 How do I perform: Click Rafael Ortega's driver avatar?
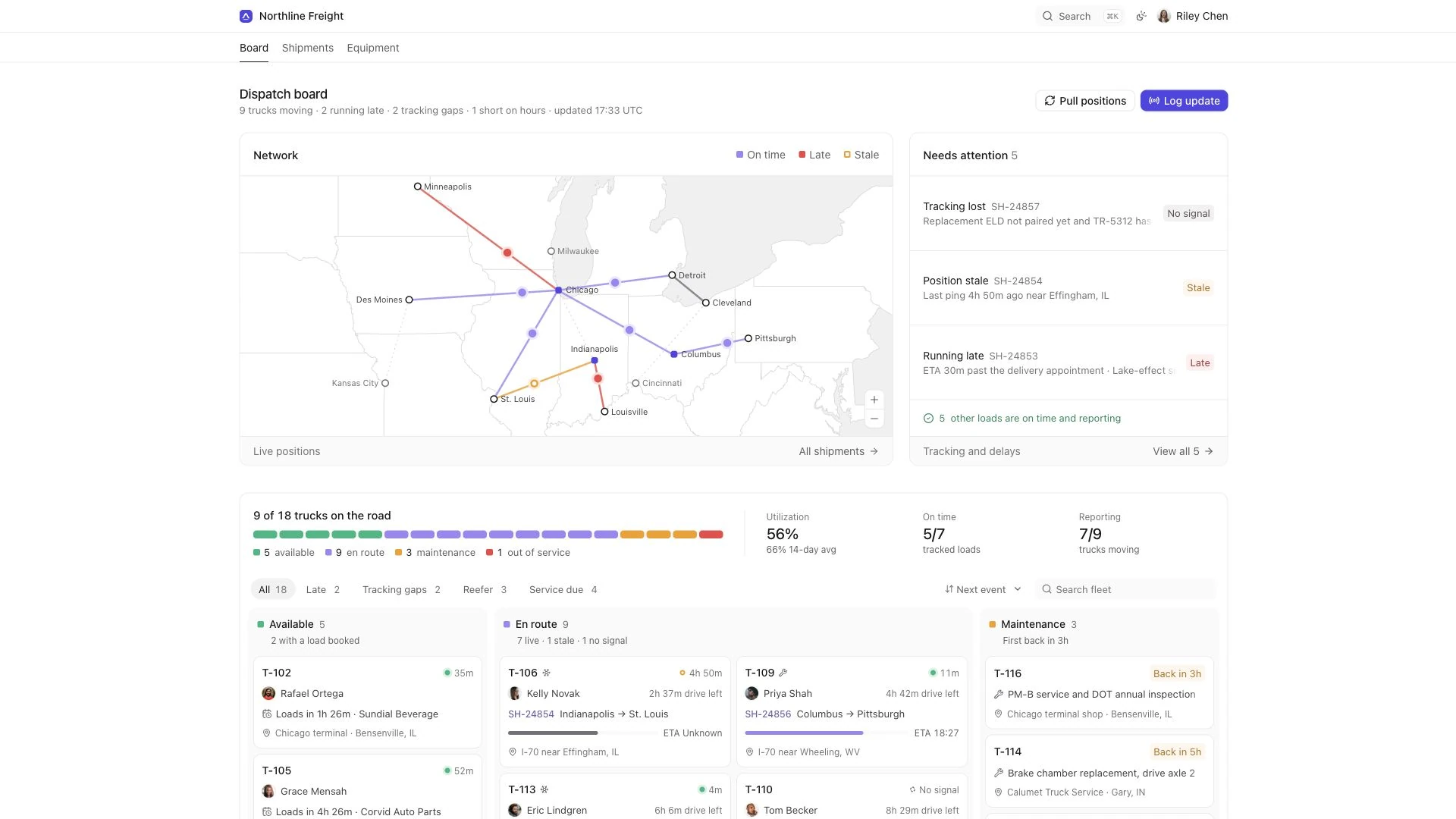[x=268, y=694]
